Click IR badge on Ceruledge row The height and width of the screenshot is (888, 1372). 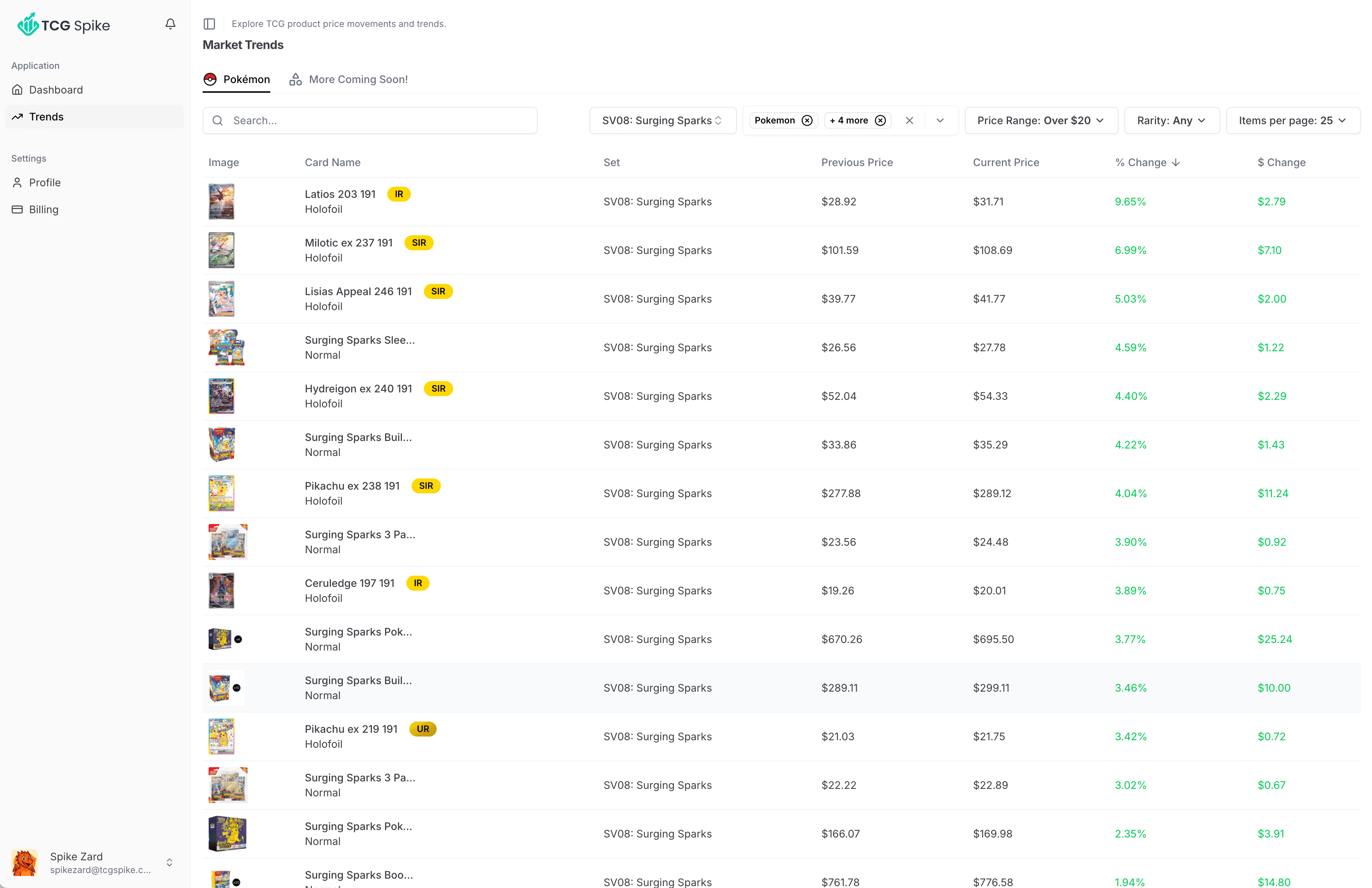[x=418, y=583]
